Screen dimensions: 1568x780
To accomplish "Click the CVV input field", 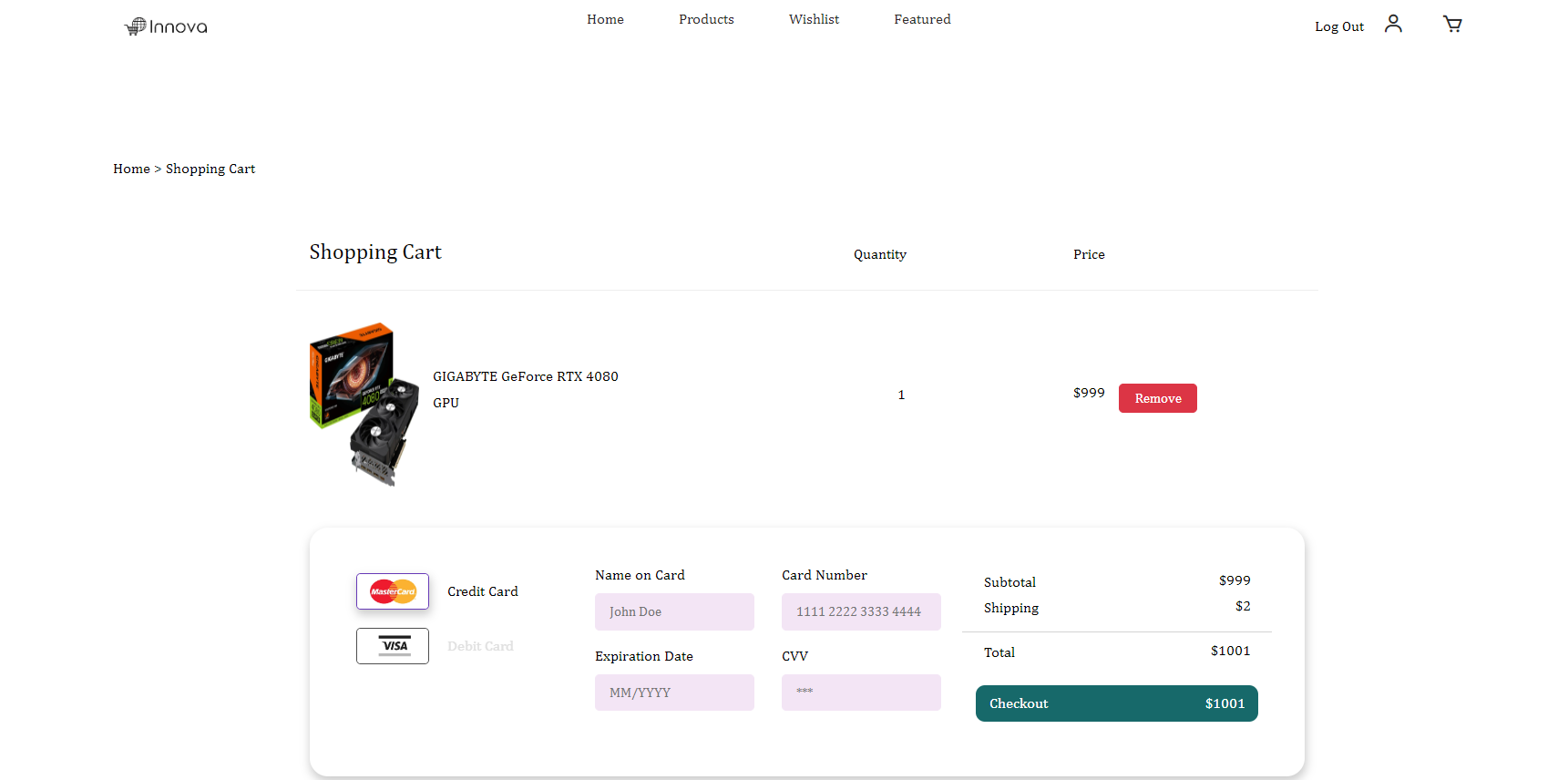I will pyautogui.click(x=861, y=693).
